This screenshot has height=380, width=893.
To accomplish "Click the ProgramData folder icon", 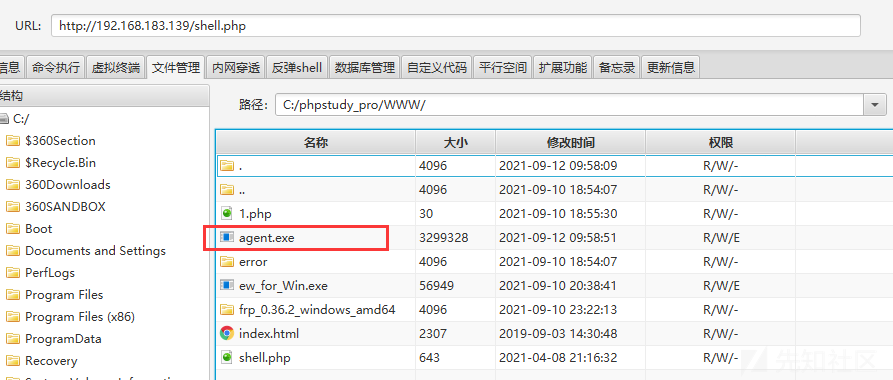I will 13,339.
